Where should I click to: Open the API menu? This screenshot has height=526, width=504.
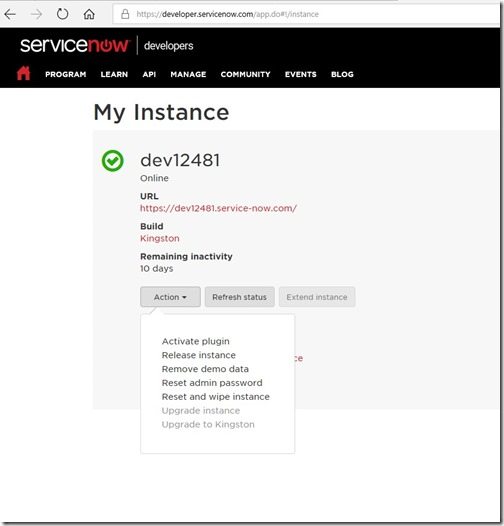[x=149, y=74]
